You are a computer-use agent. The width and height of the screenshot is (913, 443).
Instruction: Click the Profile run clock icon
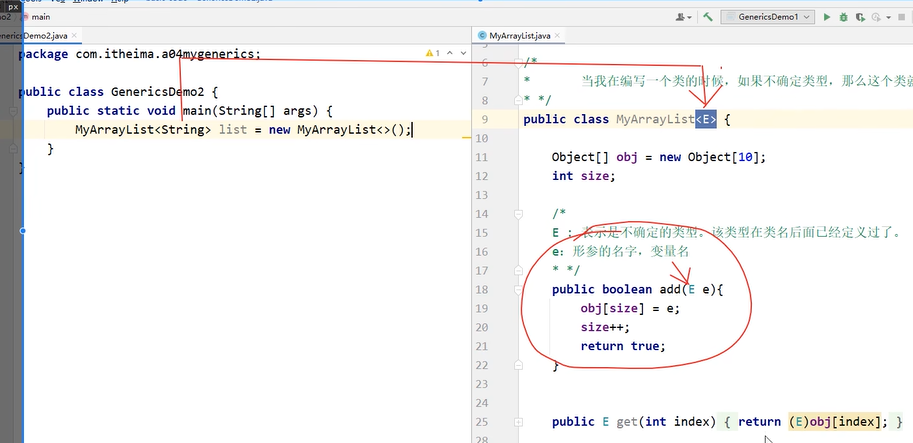(875, 17)
